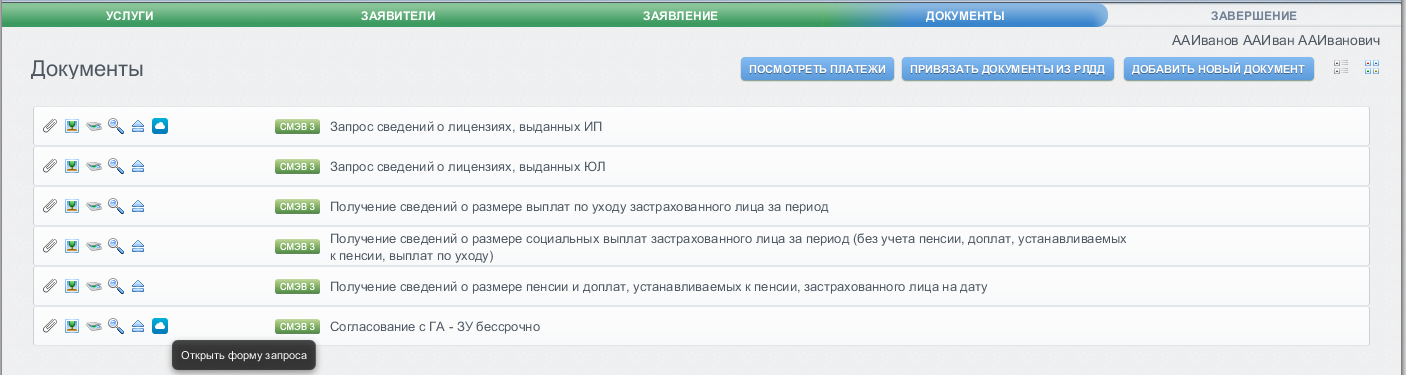Go to the ЗАЯВЛЕНИЕ step tab
1406x375 pixels.
tap(681, 16)
